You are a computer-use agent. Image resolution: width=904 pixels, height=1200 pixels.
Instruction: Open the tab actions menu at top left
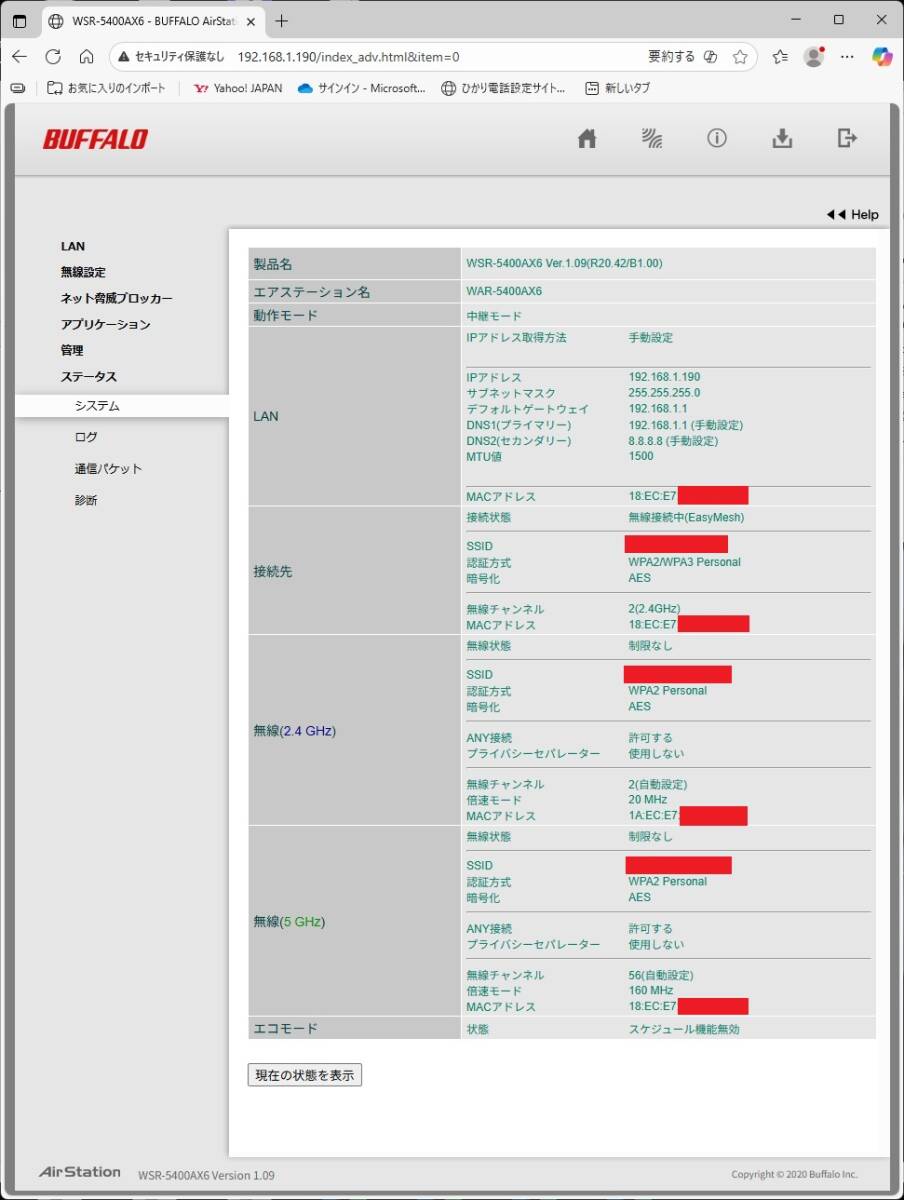[x=20, y=20]
